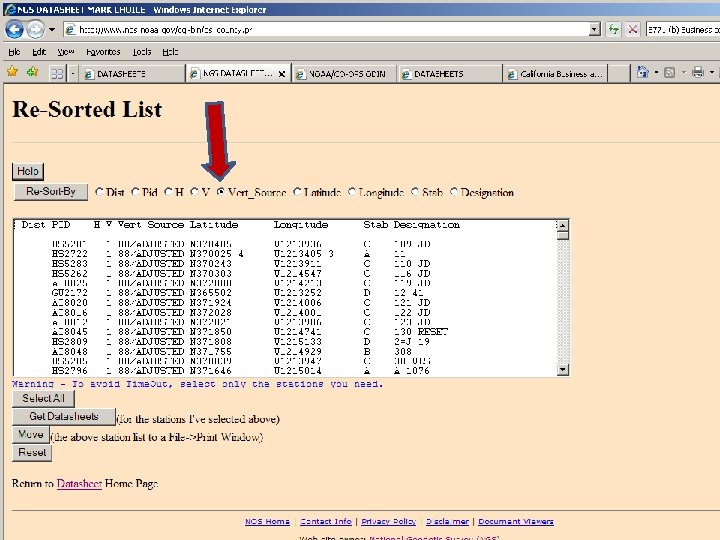Select station row HS2796
The image size is (720, 540).
point(285,371)
